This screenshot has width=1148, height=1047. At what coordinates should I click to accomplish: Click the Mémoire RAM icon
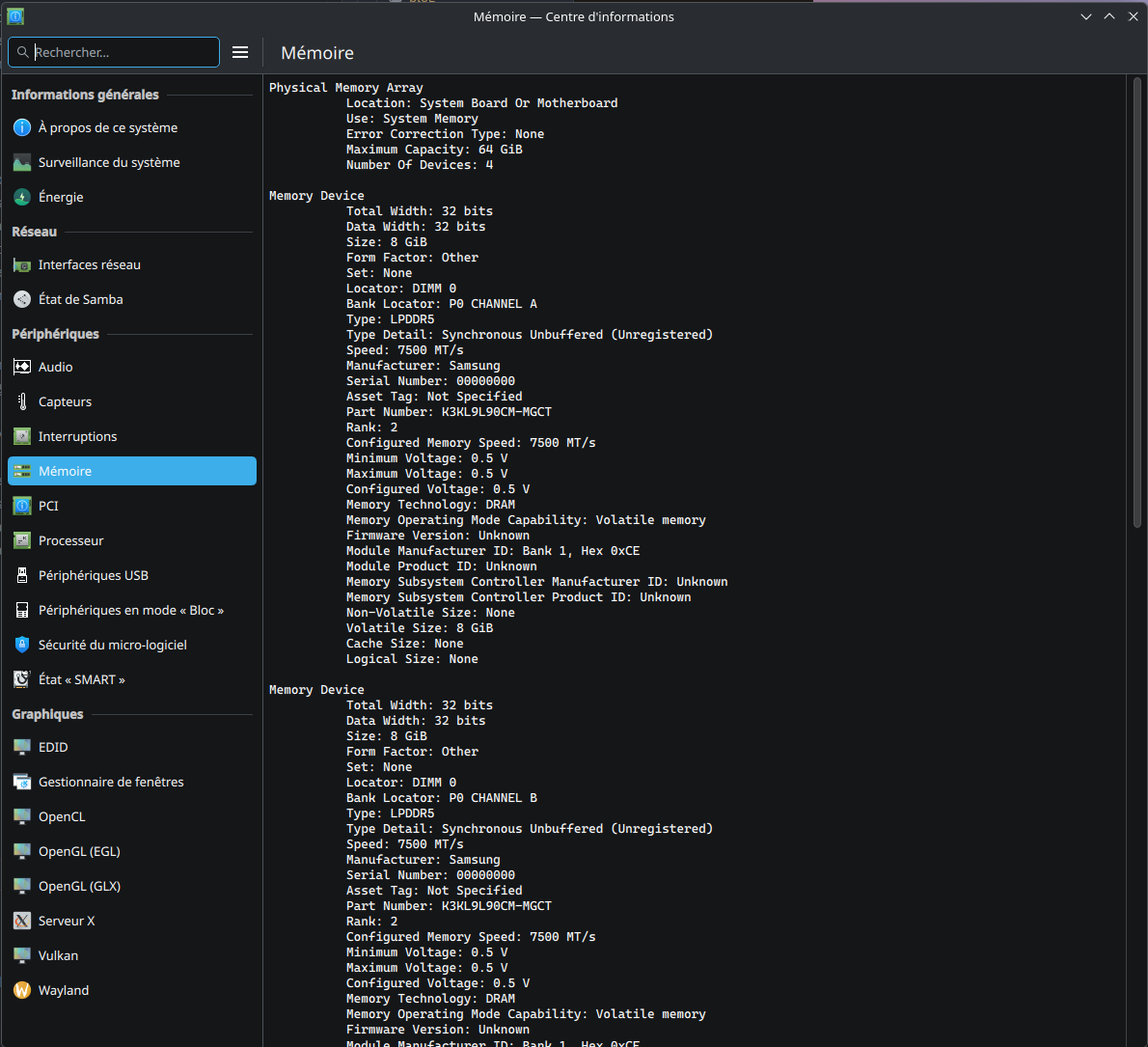click(x=22, y=472)
